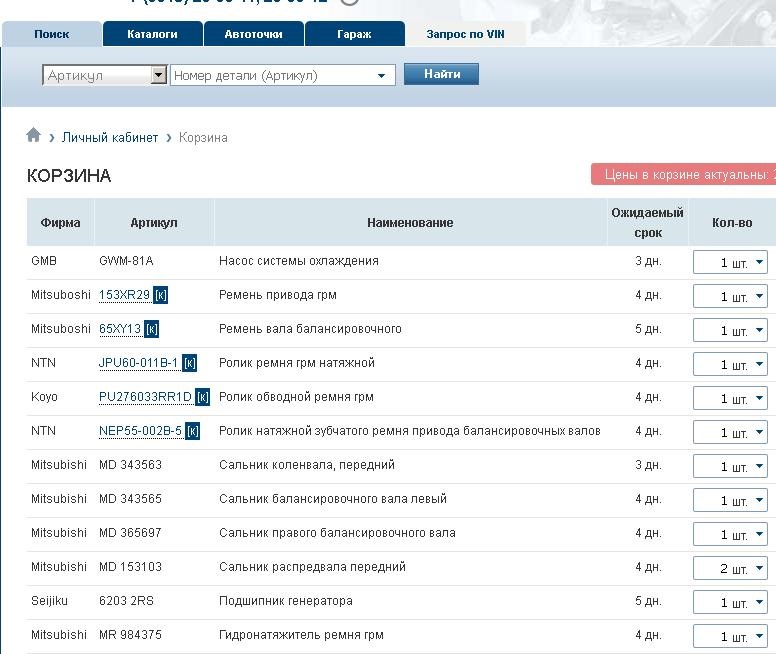Click the Корзина breadcrumb text

203,138
